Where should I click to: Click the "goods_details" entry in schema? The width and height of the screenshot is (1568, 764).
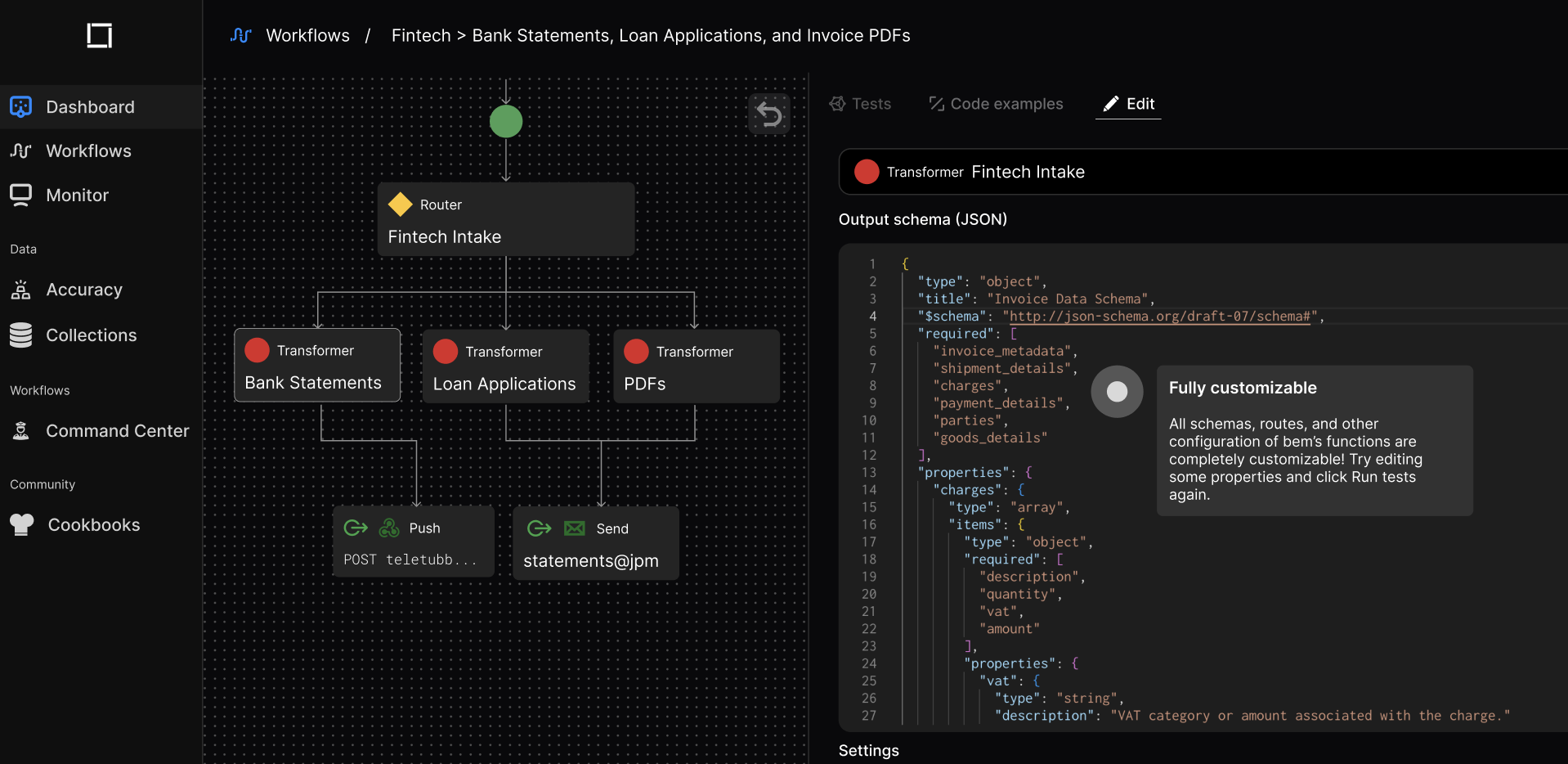990,438
